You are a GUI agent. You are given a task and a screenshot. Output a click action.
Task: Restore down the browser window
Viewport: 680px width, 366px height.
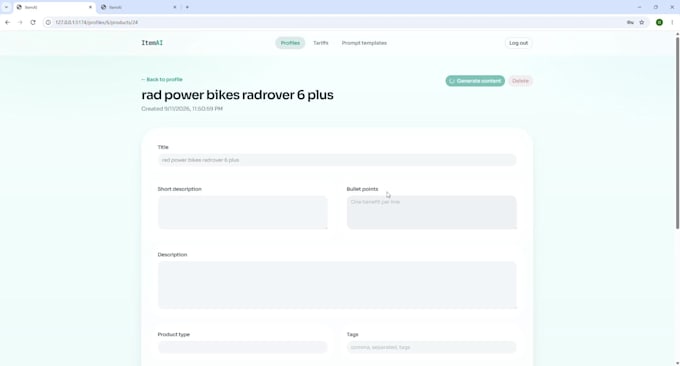tap(656, 7)
